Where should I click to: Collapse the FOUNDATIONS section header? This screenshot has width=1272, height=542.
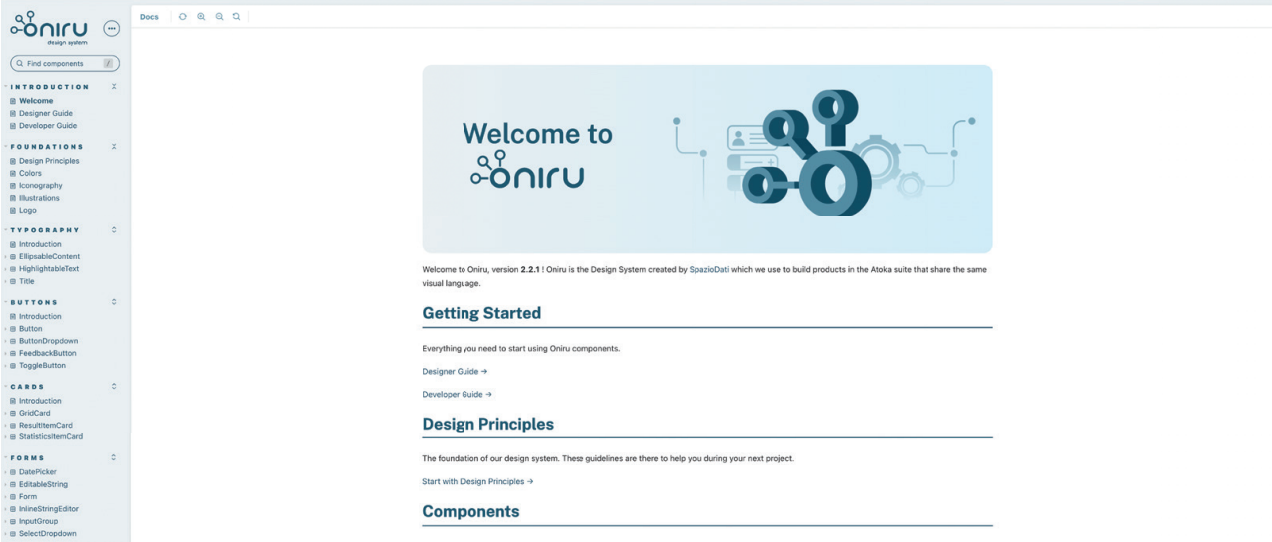coord(45,147)
